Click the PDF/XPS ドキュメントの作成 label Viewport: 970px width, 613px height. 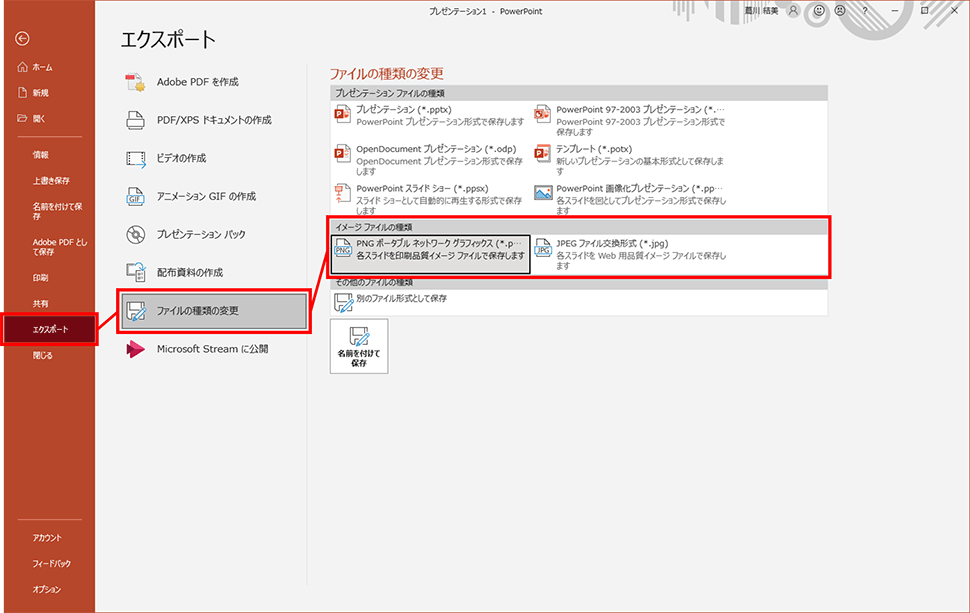[214, 120]
